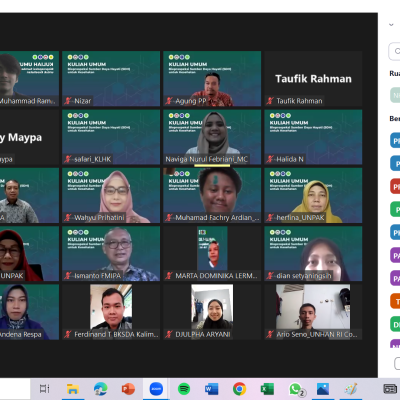Viewport: 400px width, 400px height.
Task: Open the Paint app taskbar icon
Action: (350, 389)
